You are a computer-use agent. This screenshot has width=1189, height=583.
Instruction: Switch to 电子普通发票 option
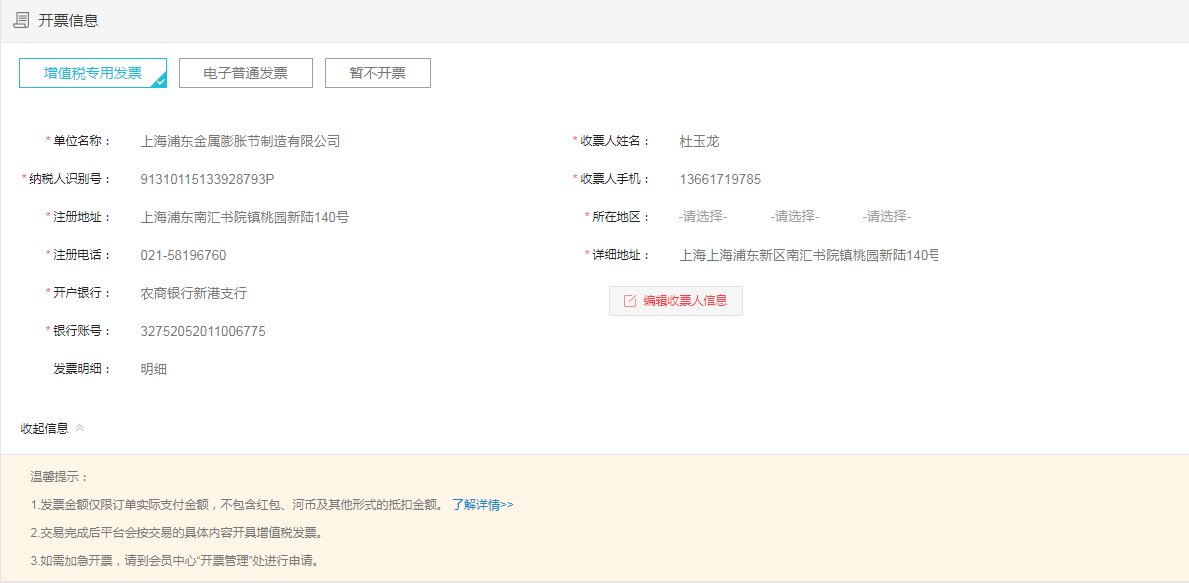click(246, 74)
